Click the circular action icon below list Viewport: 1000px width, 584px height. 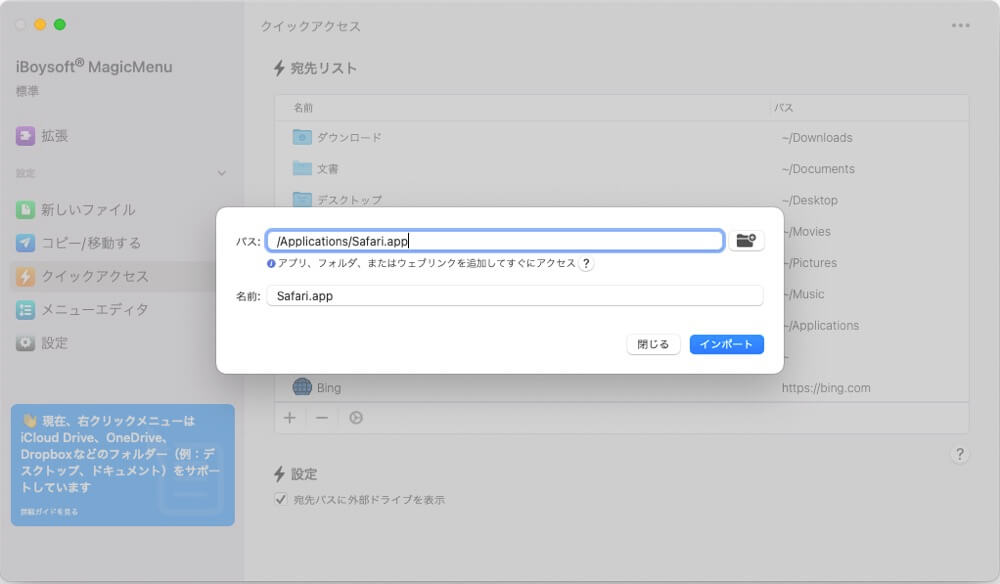355,418
